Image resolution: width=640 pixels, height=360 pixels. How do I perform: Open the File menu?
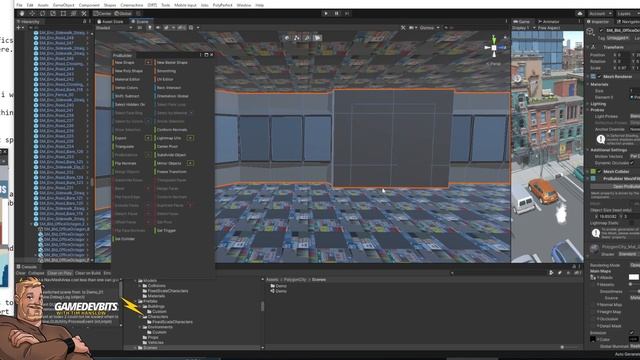coord(19,5)
